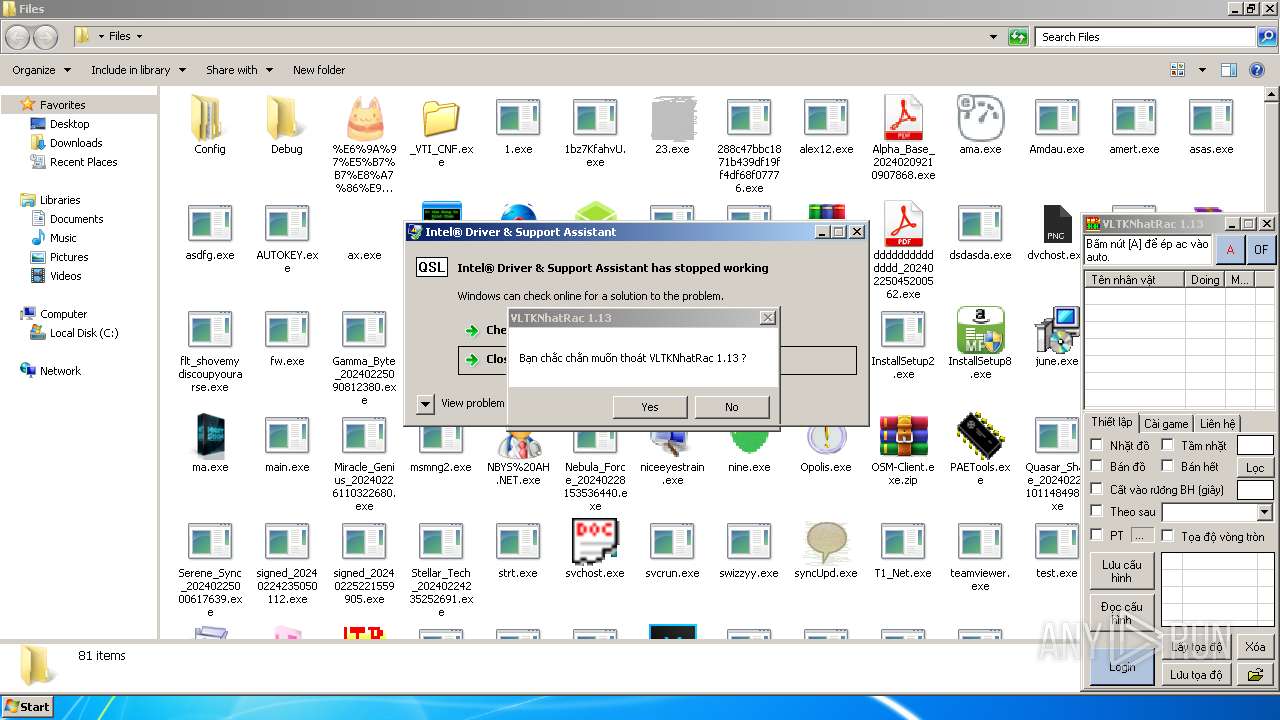1280x720 pixels.
Task: Enable the Bán đồ checkbox
Action: click(x=1097, y=466)
